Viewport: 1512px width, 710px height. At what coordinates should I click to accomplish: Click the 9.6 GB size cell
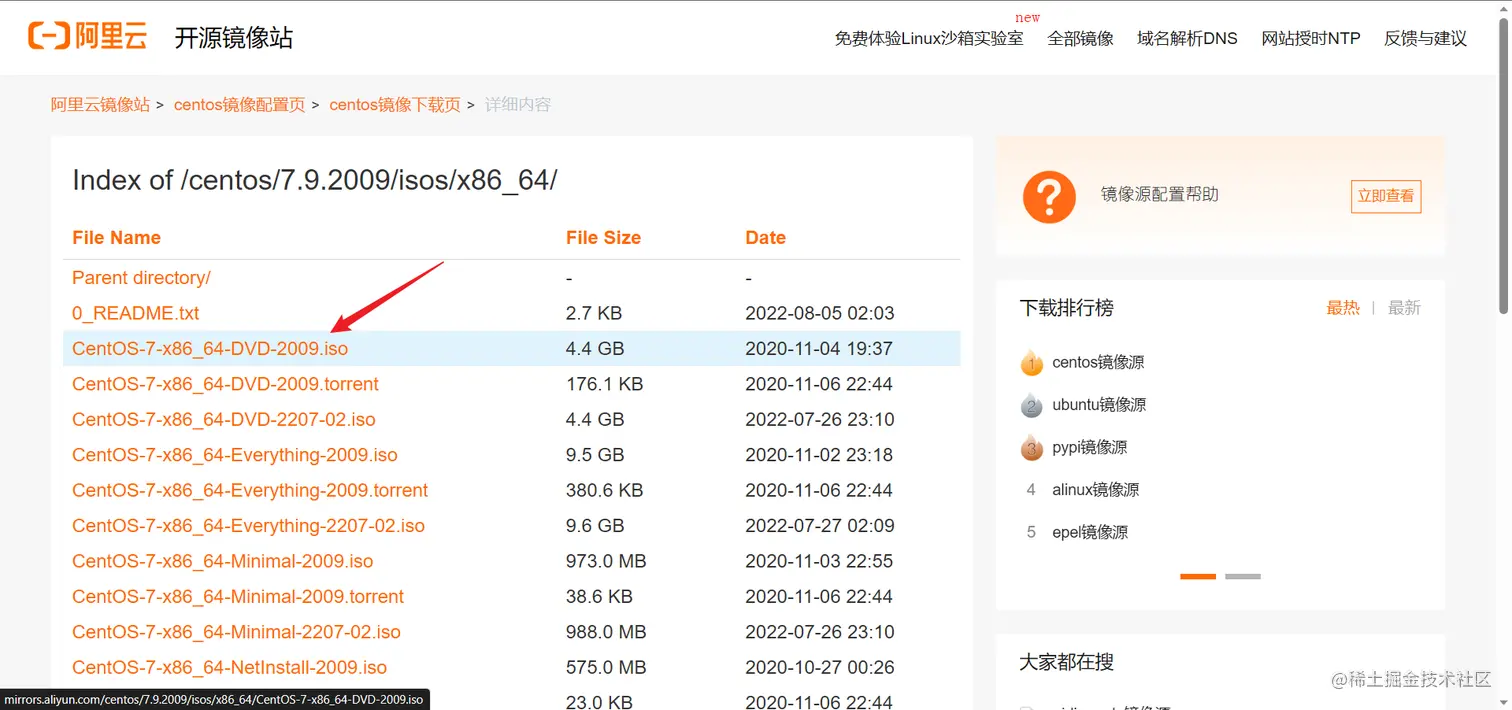[x=595, y=526]
